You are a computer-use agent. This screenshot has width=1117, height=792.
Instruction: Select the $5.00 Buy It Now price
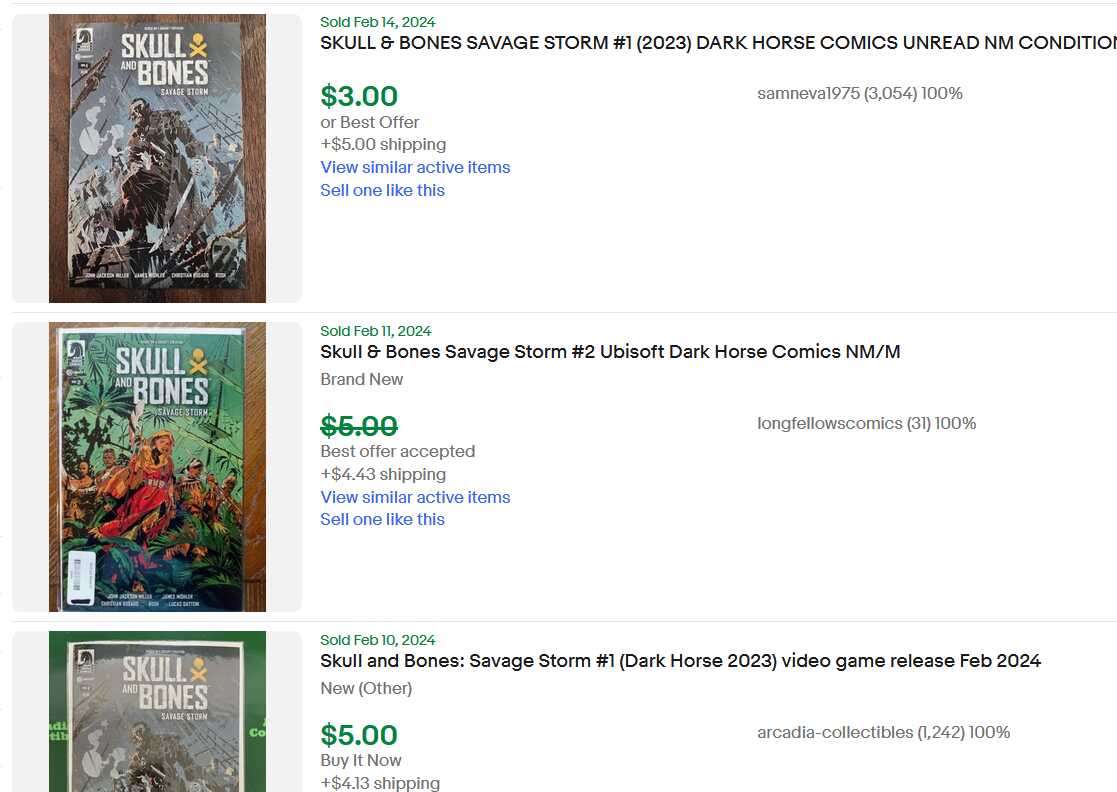(359, 735)
